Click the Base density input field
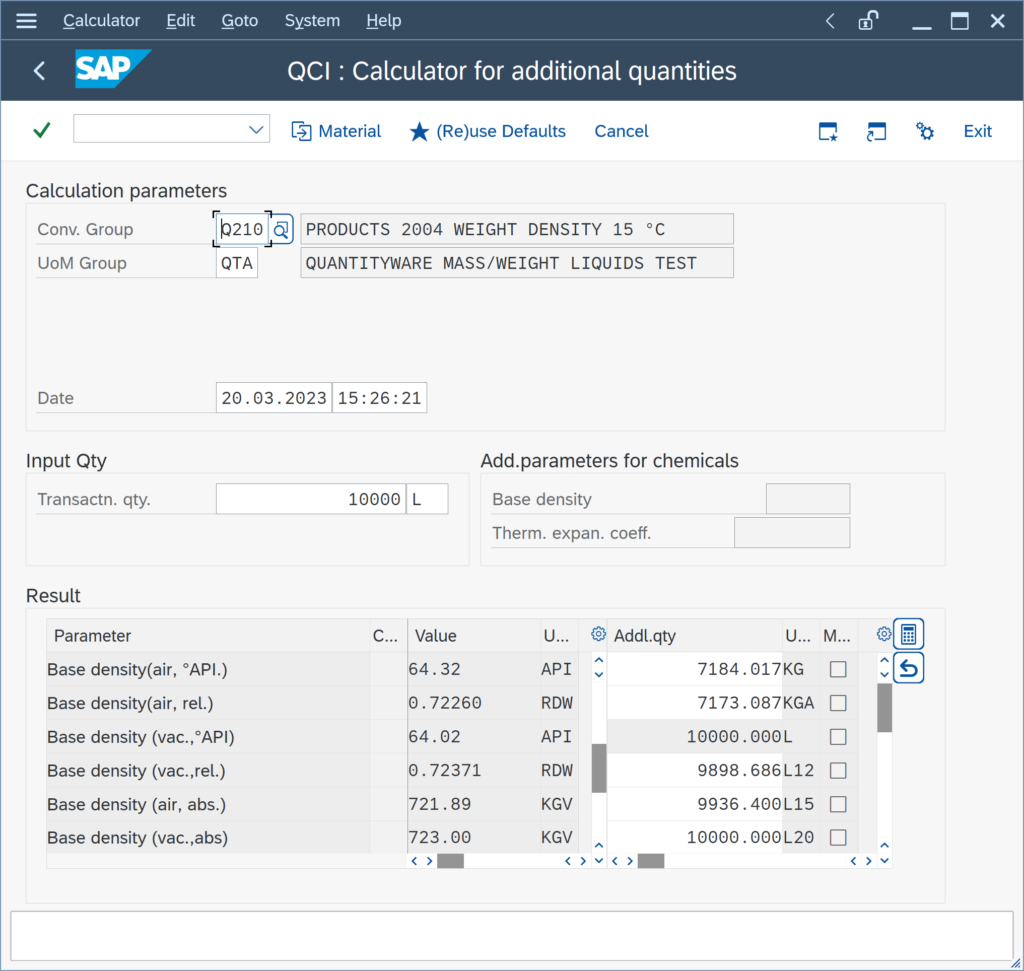This screenshot has height=971, width=1024. pos(808,499)
